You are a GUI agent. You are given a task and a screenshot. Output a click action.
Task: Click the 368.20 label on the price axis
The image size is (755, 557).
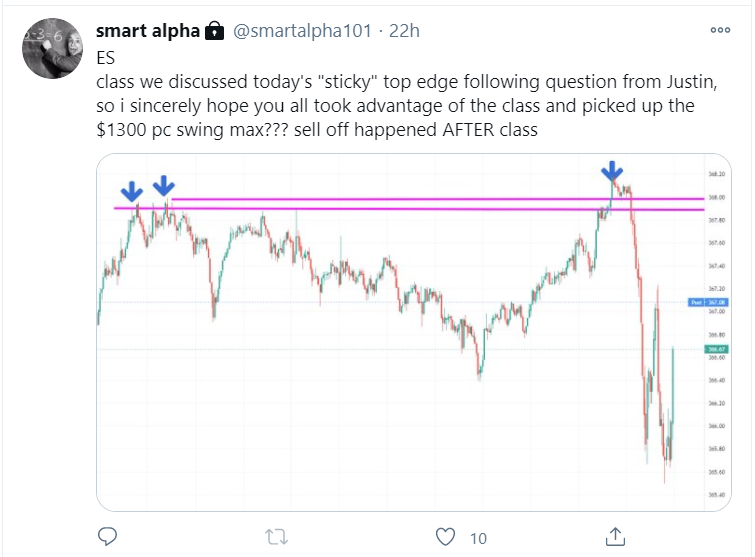pos(718,175)
